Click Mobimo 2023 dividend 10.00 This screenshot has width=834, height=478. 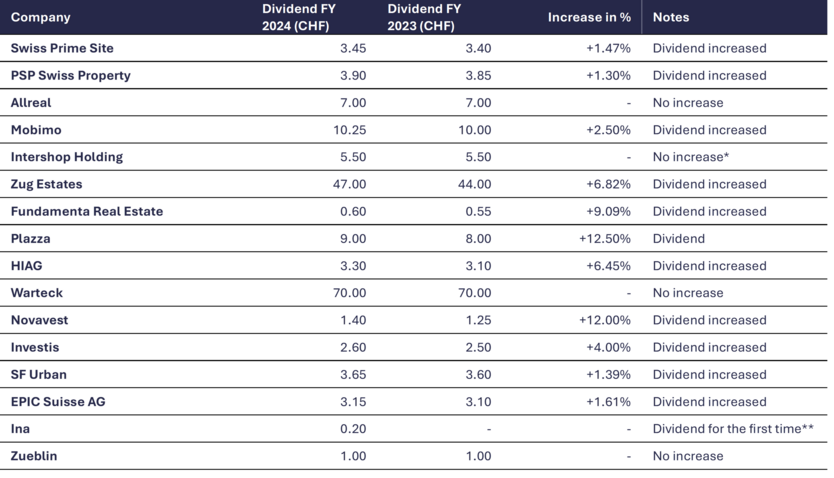tap(474, 130)
